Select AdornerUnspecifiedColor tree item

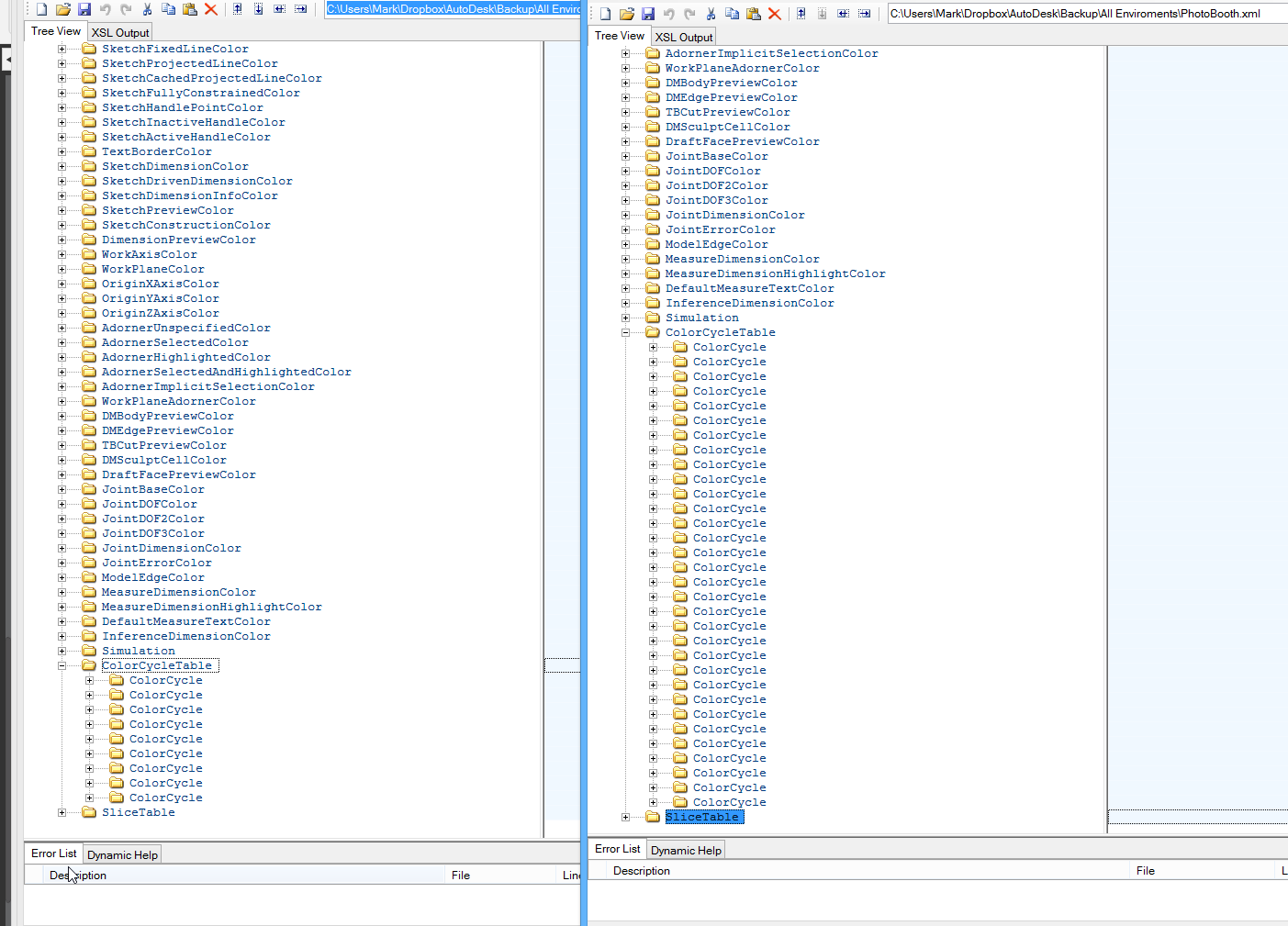pyautogui.click(x=185, y=328)
